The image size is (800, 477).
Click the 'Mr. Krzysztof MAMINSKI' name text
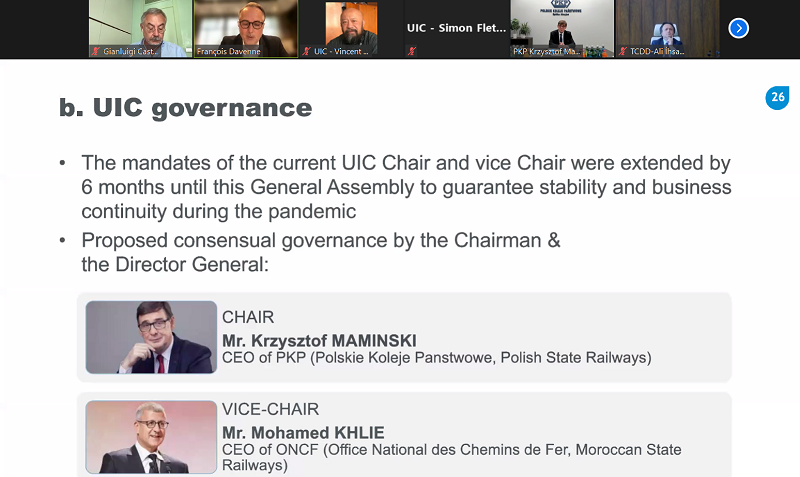(x=319, y=341)
